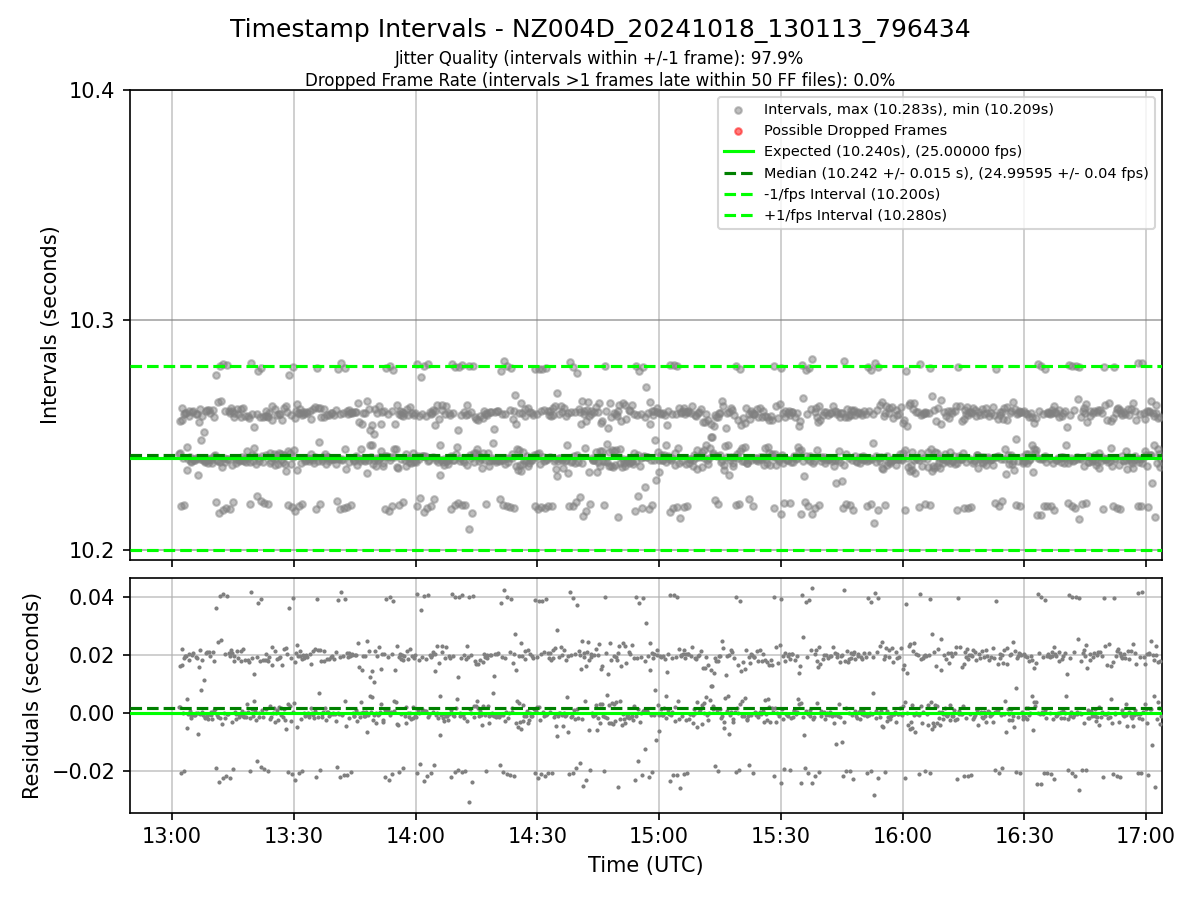This screenshot has height=900, width=1200.
Task: Click the x-axis tick label 15:00
Action: tap(659, 834)
